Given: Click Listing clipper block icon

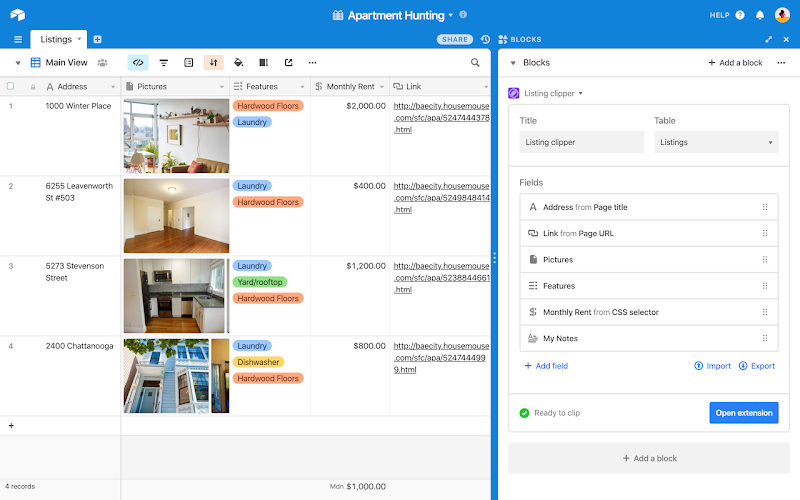Looking at the screenshot, I should [x=514, y=93].
